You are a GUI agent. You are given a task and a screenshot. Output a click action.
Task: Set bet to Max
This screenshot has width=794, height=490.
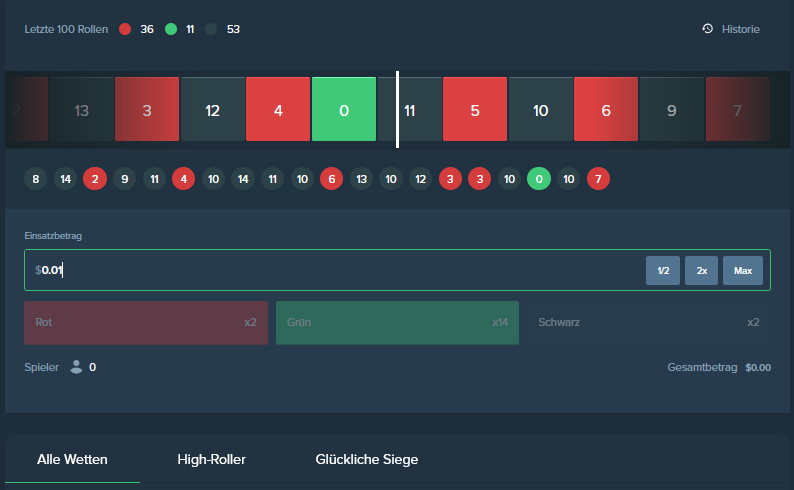pos(743,270)
